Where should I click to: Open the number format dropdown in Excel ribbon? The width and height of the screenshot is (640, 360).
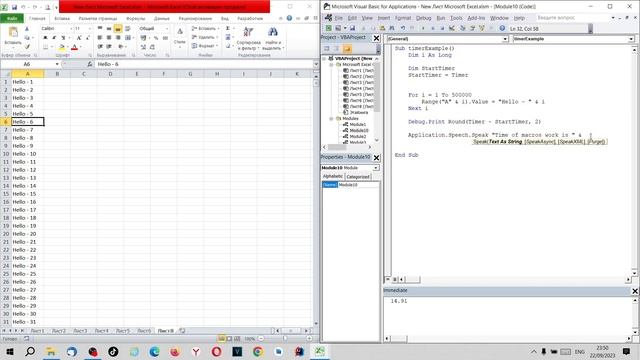pyautogui.click(x=167, y=28)
